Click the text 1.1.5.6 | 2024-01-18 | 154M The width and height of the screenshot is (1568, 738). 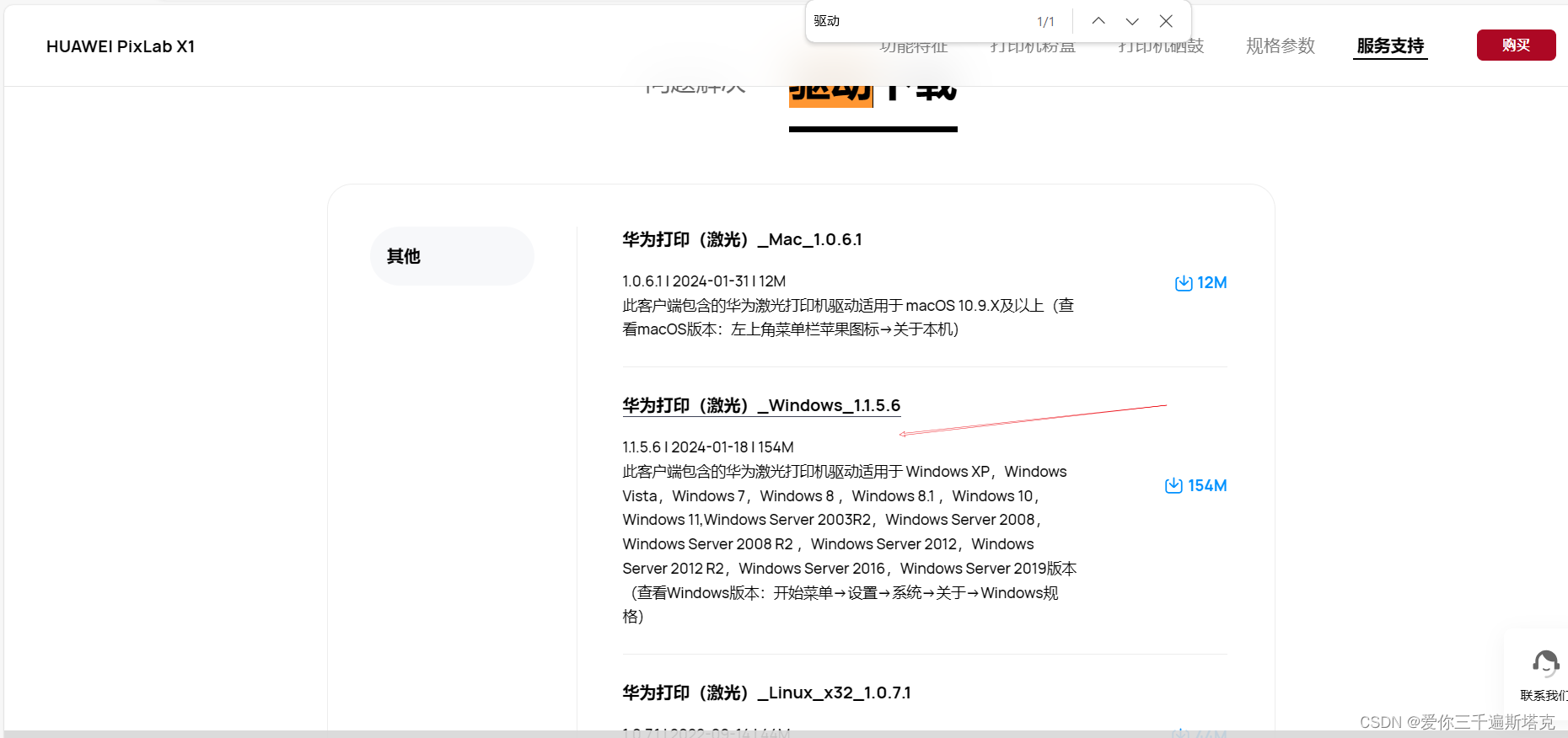(x=708, y=447)
